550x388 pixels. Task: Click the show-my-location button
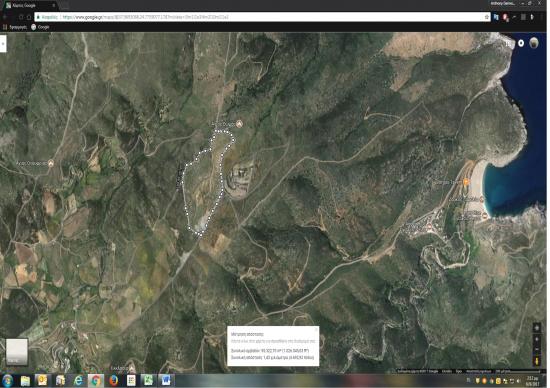click(537, 328)
